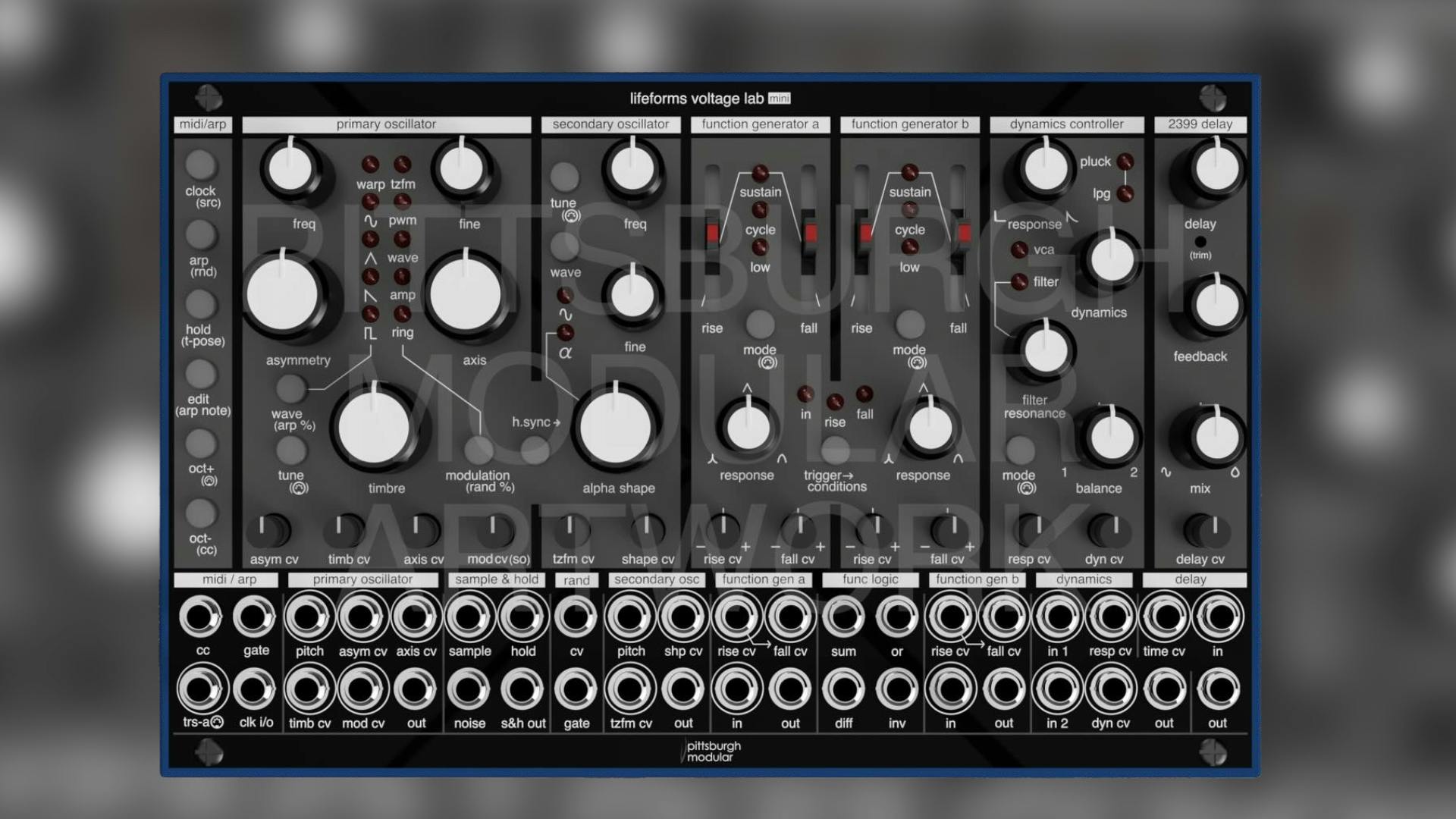Click the balance knob
The image size is (1456, 819).
point(1112,438)
